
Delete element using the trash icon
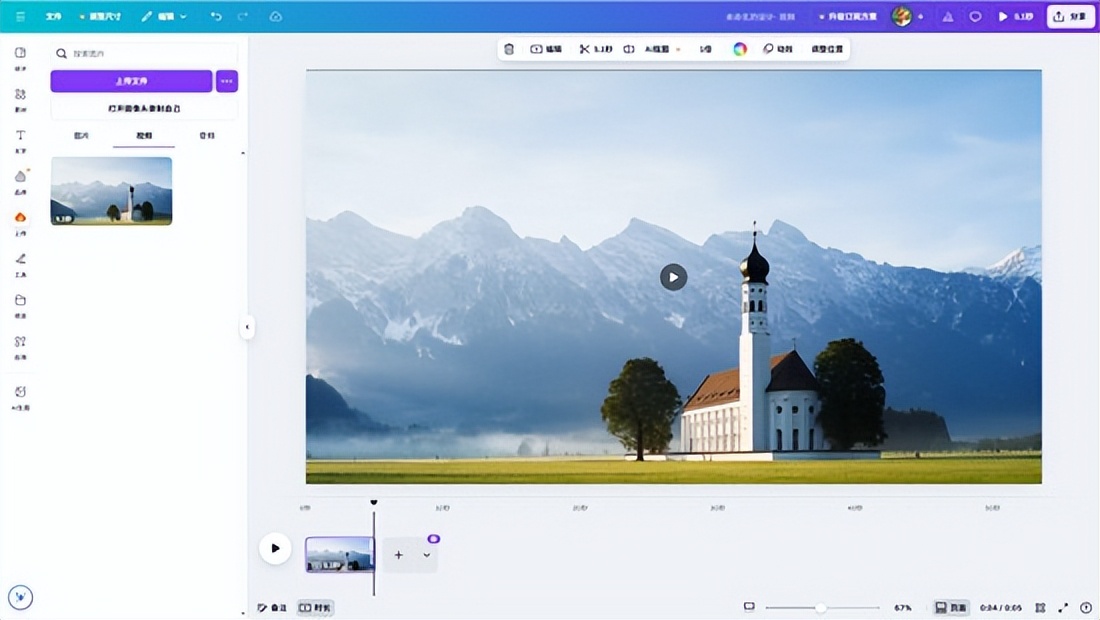(509, 49)
